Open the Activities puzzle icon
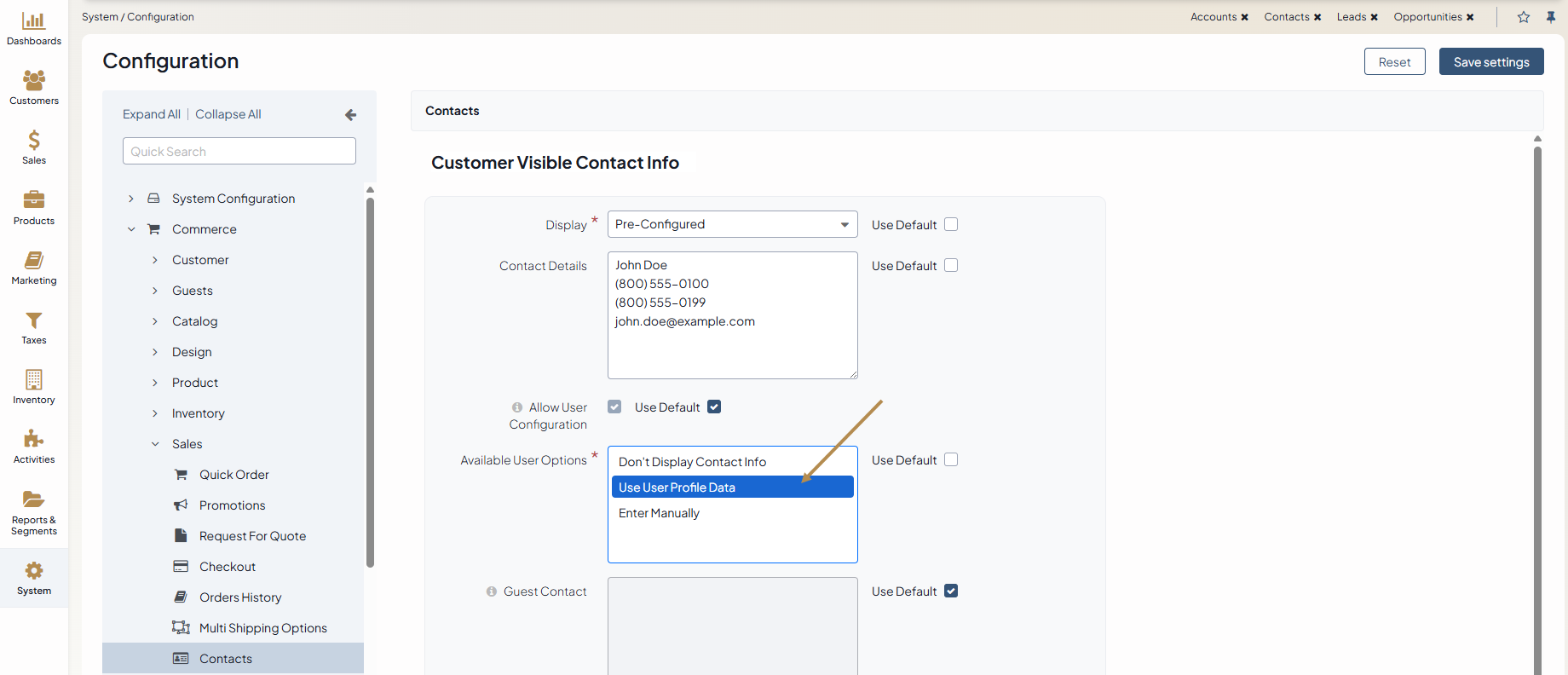Viewport: 1568px width, 675px height. tap(33, 440)
